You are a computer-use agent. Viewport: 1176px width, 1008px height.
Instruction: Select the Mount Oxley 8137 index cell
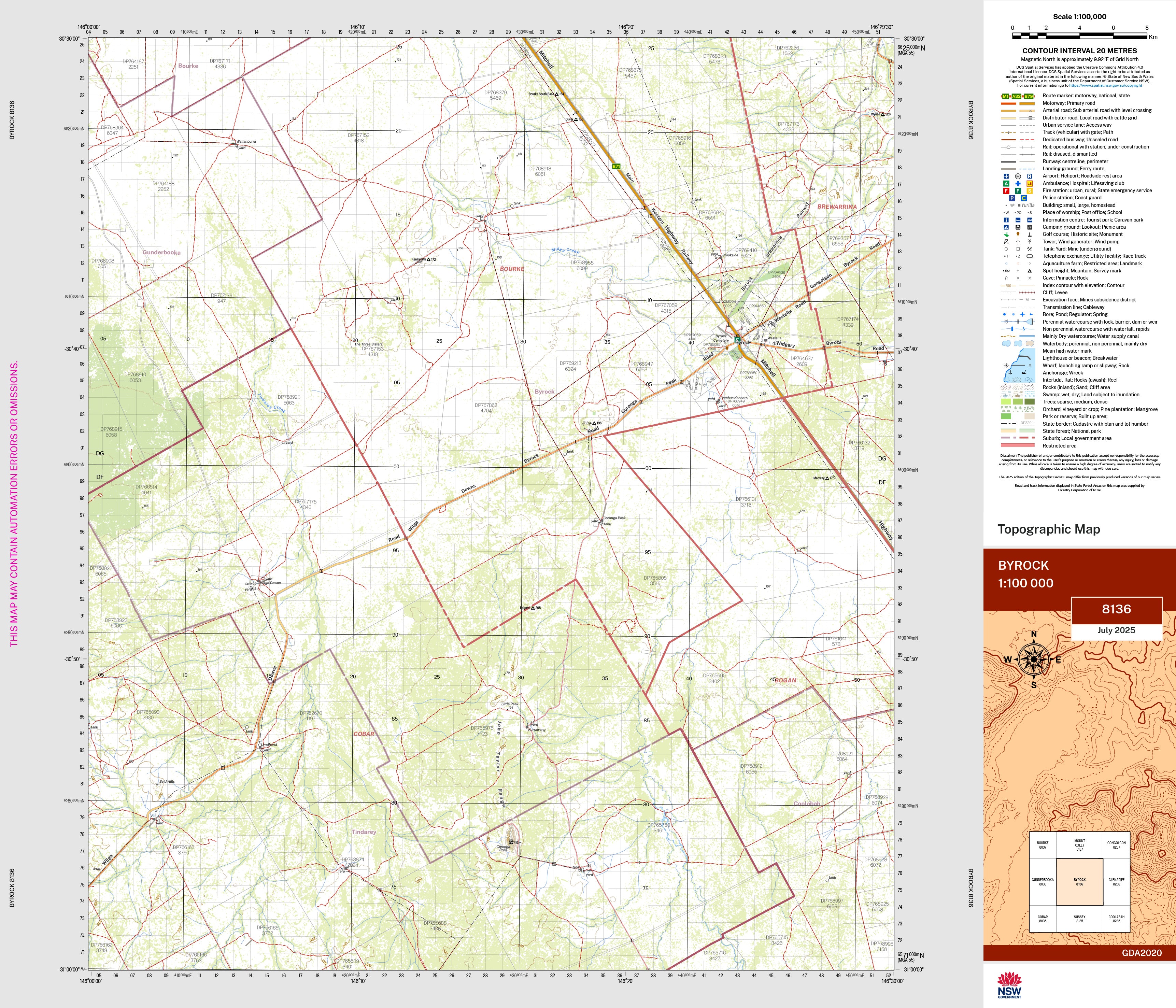point(1079,845)
